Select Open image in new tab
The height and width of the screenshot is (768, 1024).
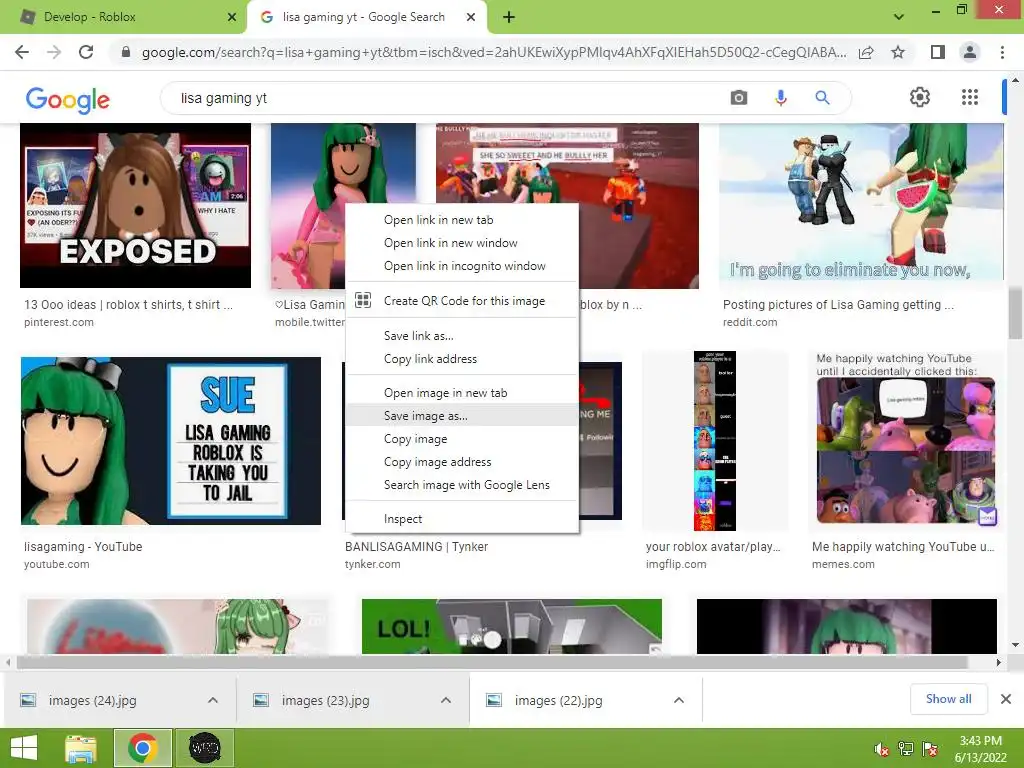[x=462, y=392]
